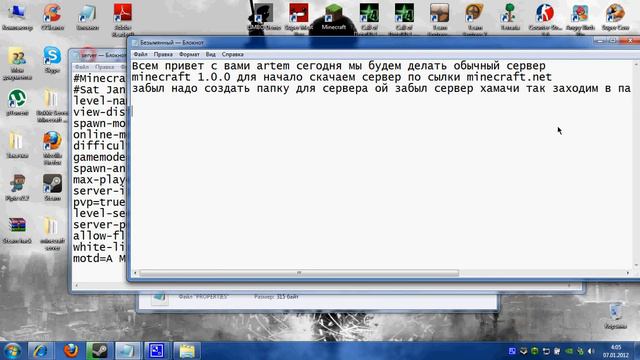Open the uTorrent desktop shortcut
Screen dimensions: 640x360
pyautogui.click(x=17, y=102)
